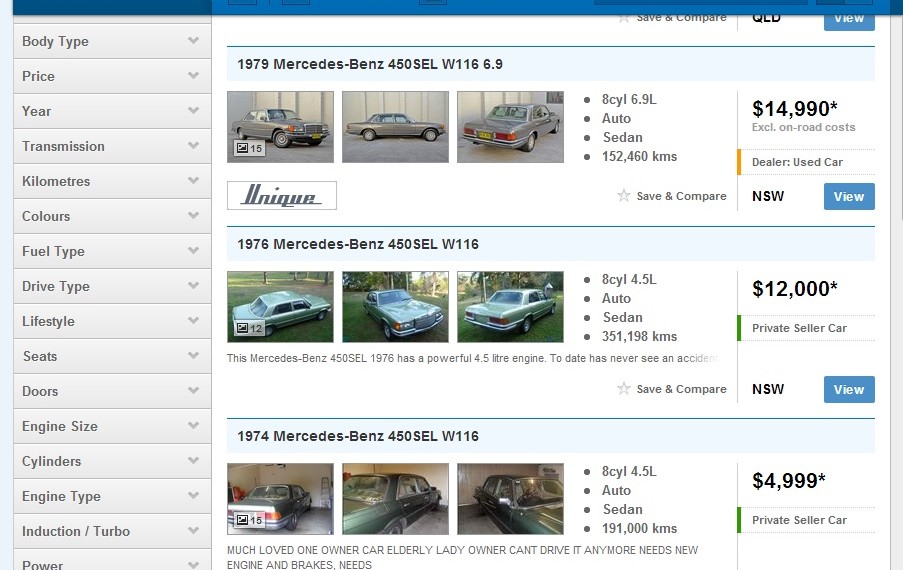
Task: Click the MUCH LOVED ONE OWNER CAR description
Action: pos(462,557)
